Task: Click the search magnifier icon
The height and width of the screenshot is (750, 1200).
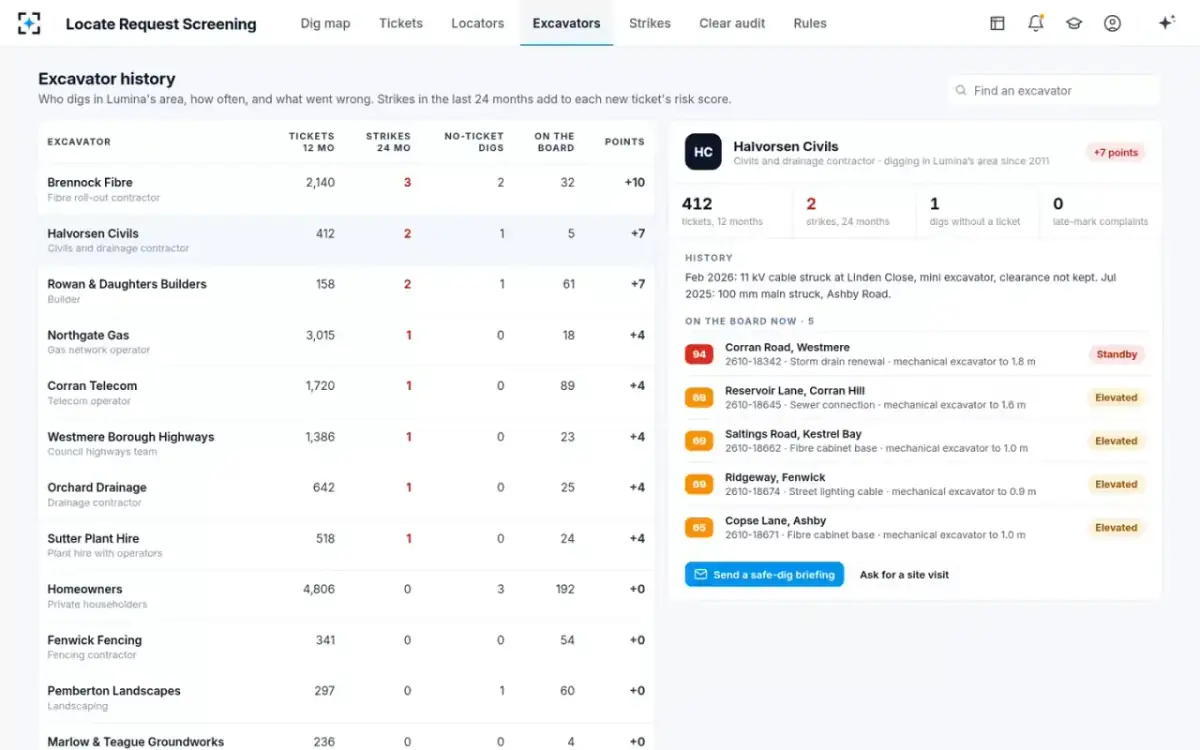Action: pos(962,90)
